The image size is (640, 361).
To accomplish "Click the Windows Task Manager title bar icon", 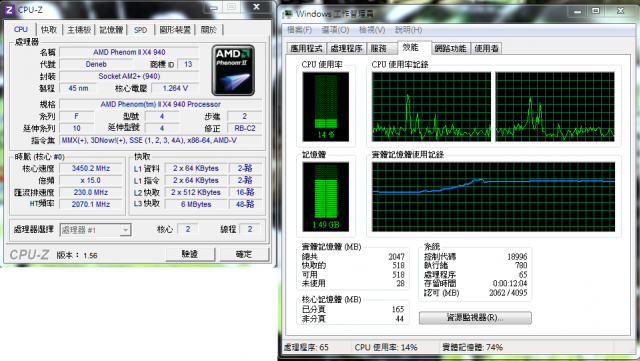I will point(288,14).
